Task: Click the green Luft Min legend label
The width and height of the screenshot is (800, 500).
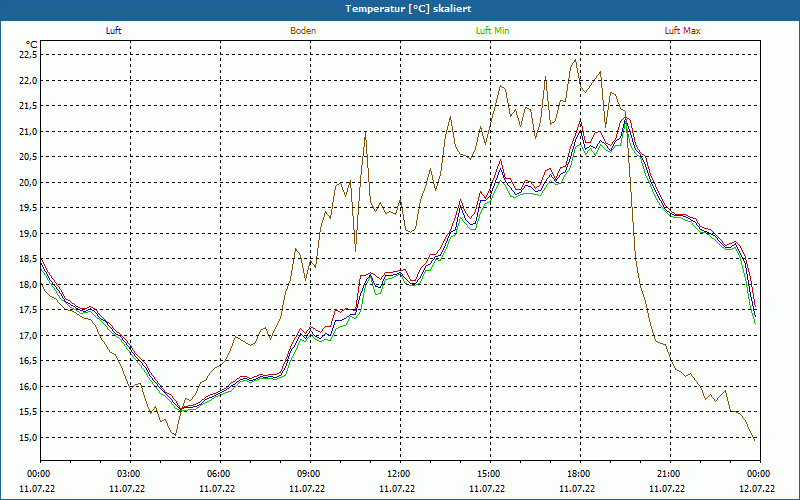Action: tap(492, 31)
